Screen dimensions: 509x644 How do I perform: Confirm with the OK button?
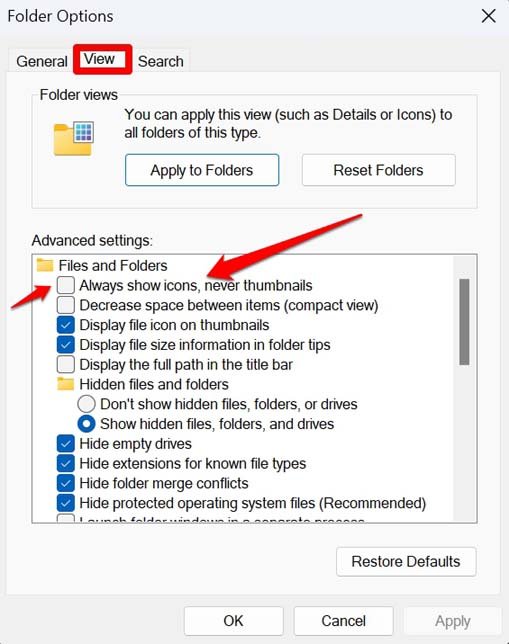click(x=233, y=621)
